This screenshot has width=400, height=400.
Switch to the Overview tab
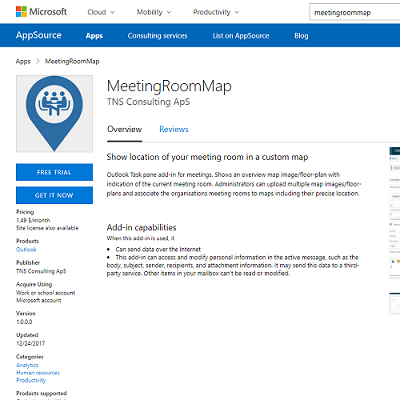(125, 129)
